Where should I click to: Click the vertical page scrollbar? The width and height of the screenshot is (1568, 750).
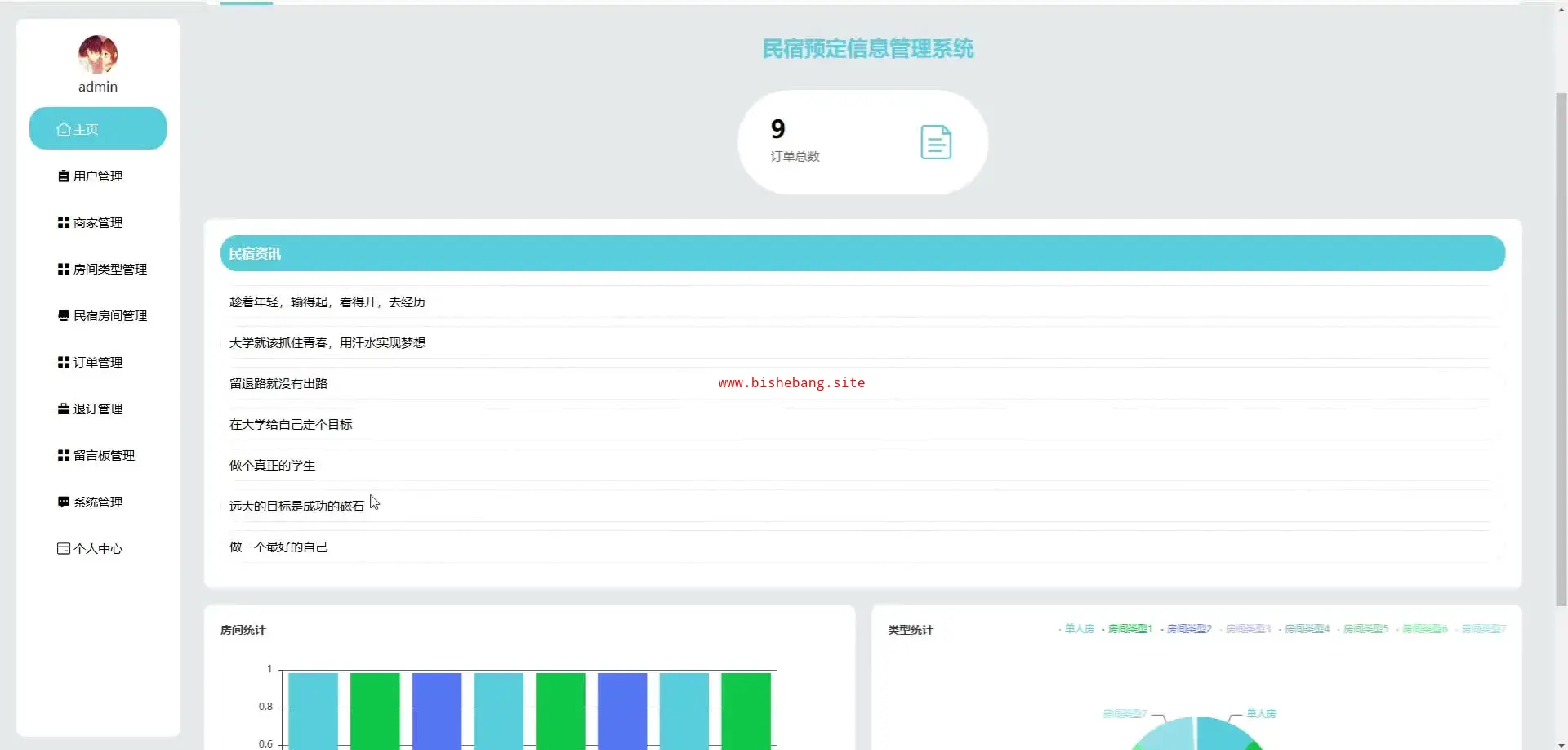tap(1561, 350)
